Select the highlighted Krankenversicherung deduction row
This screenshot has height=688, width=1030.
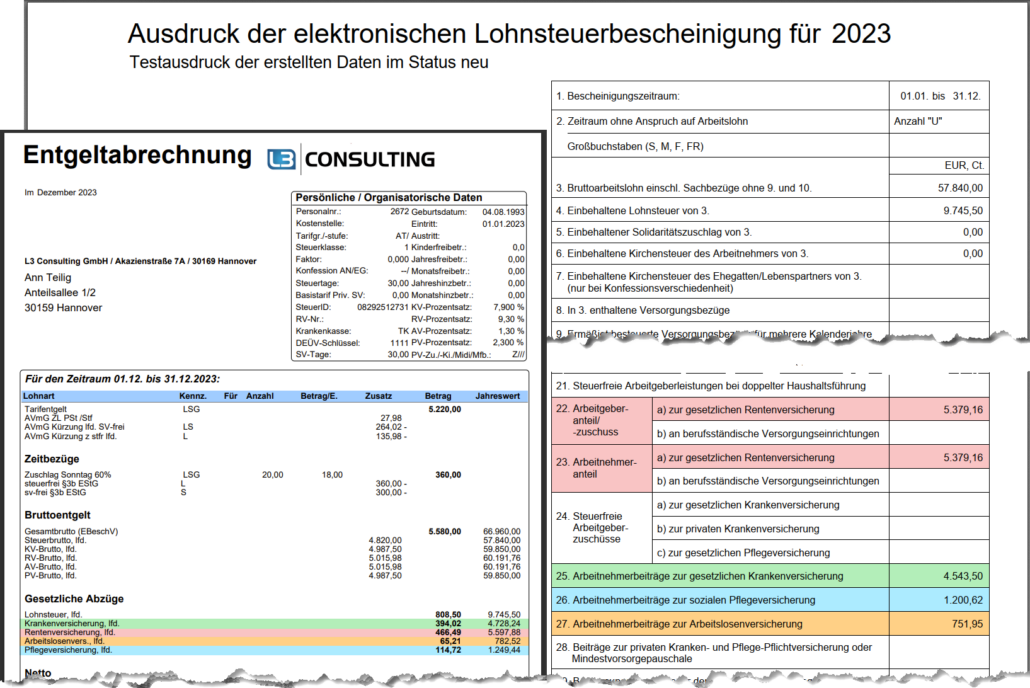[200, 622]
